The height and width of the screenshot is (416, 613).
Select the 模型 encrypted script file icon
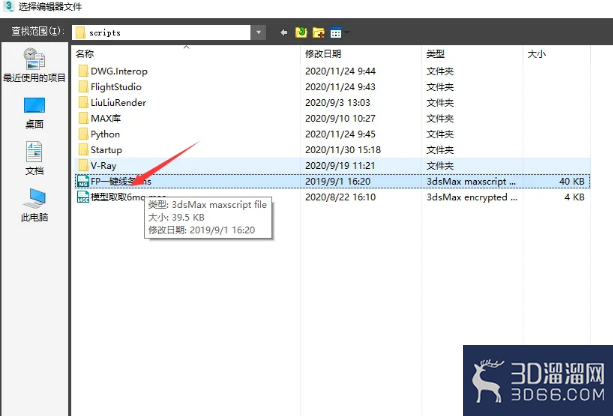83,197
